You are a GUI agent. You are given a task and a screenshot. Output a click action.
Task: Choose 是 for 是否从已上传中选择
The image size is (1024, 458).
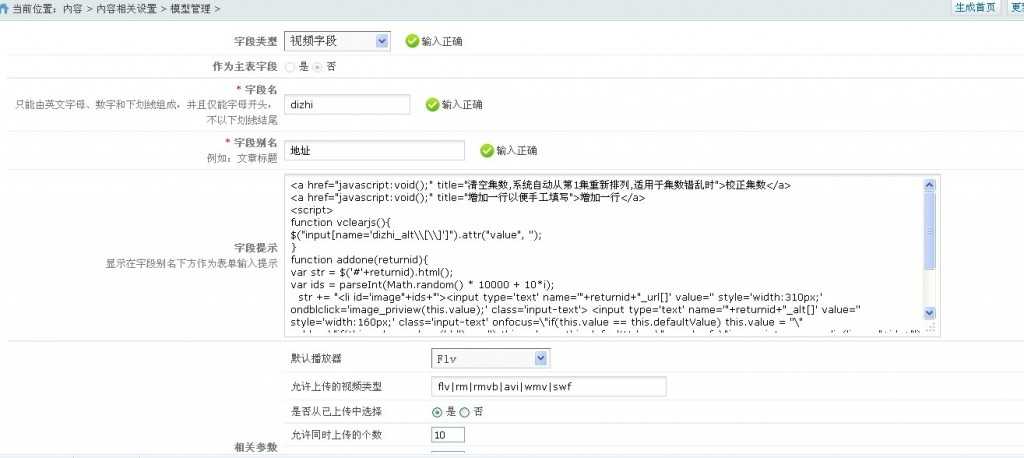click(437, 412)
